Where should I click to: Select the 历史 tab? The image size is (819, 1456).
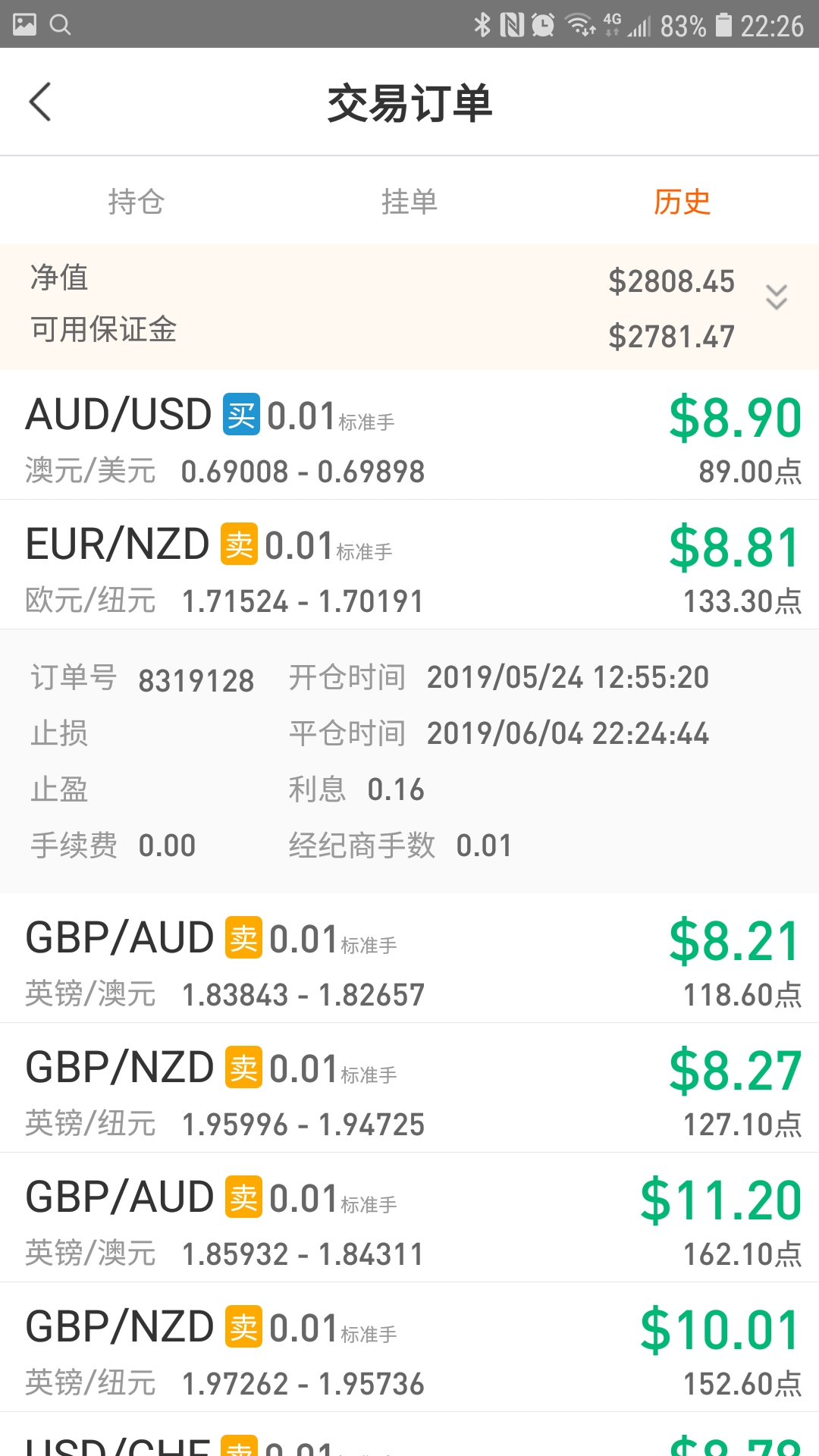click(x=682, y=202)
